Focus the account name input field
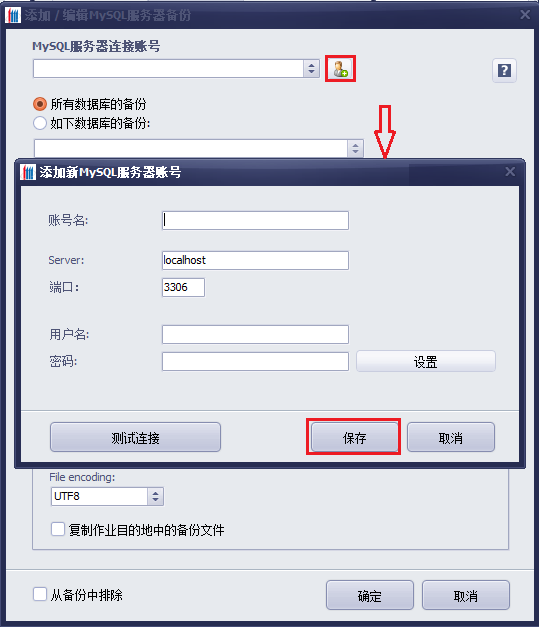 tap(255, 220)
